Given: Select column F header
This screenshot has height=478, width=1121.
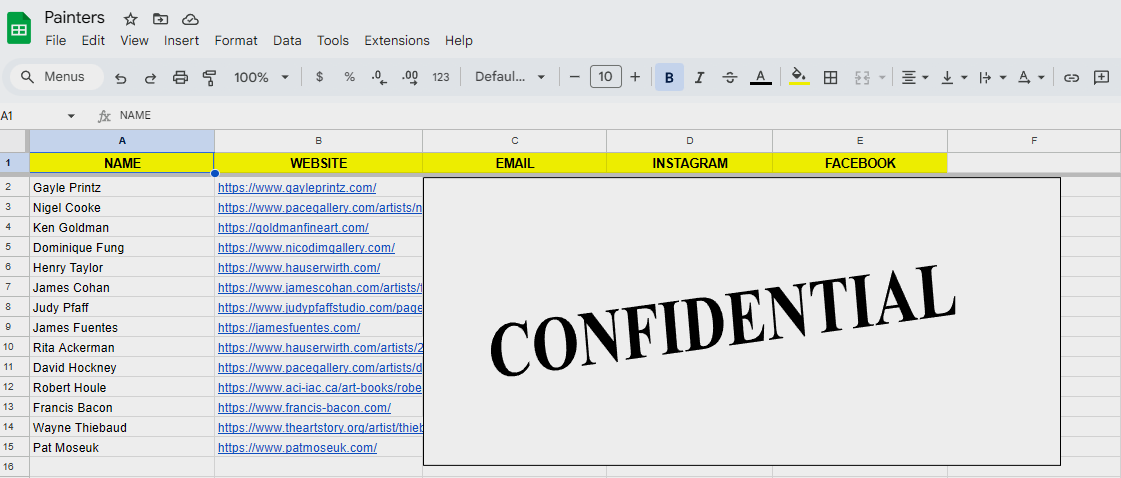Looking at the screenshot, I should point(1034,141).
